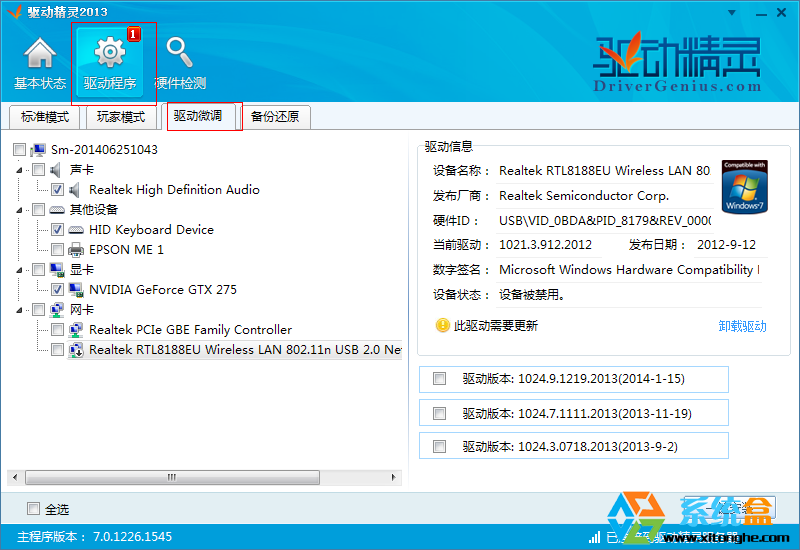Select driver version 1024.3.0718.2013 checkbox
800x550 pixels.
pyautogui.click(x=439, y=446)
